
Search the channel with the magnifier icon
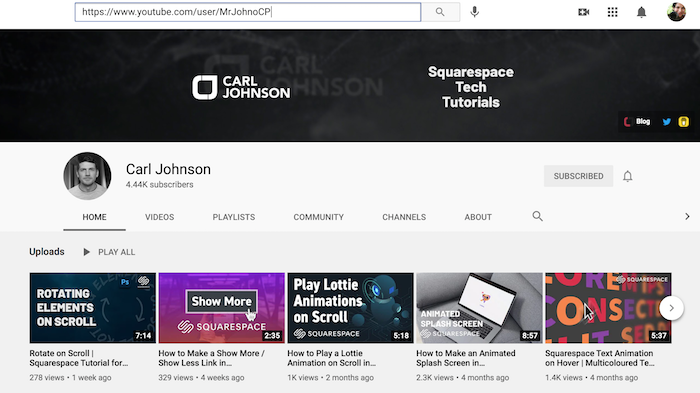[x=538, y=217]
